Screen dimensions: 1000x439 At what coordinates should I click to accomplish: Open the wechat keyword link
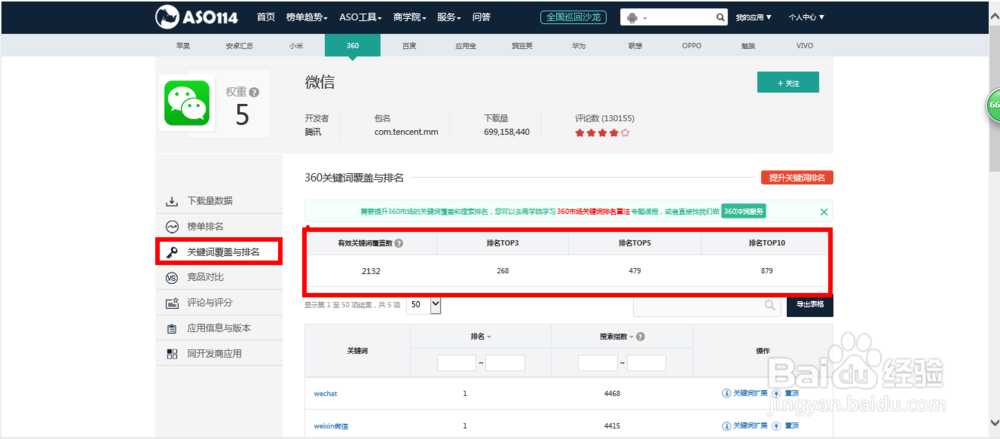tap(325, 394)
